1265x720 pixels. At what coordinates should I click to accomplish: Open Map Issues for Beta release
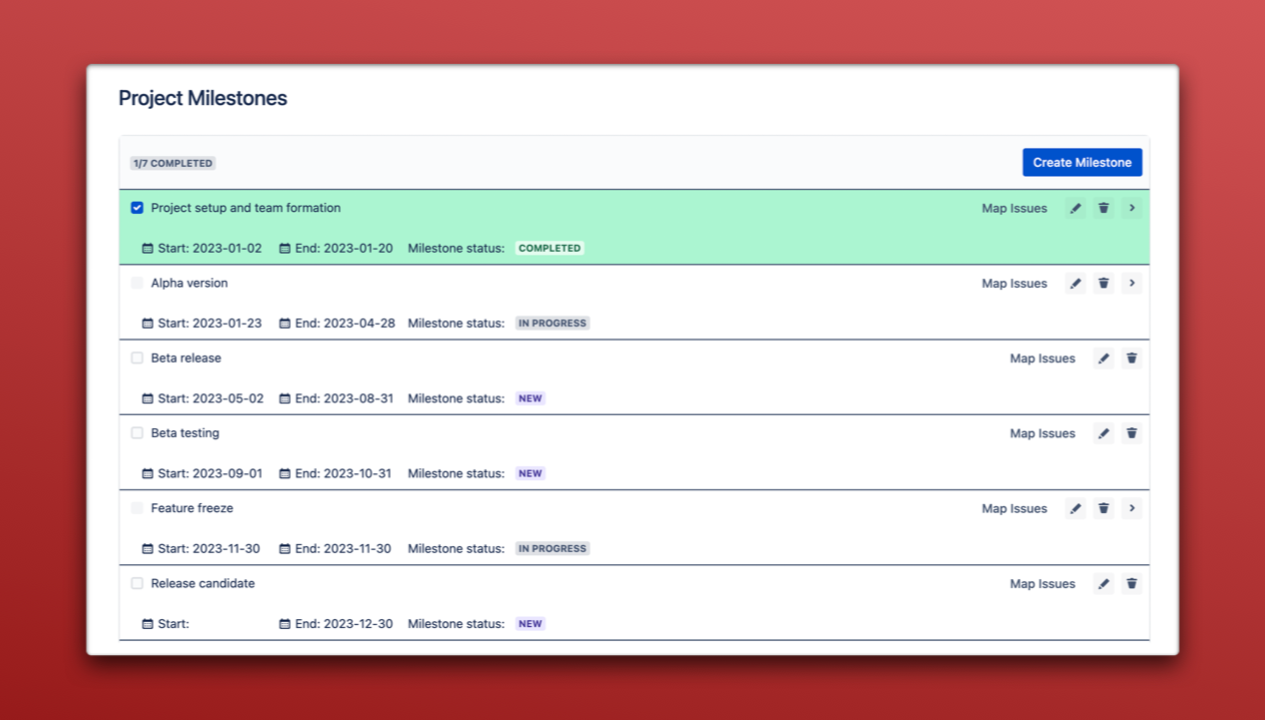click(x=1042, y=358)
